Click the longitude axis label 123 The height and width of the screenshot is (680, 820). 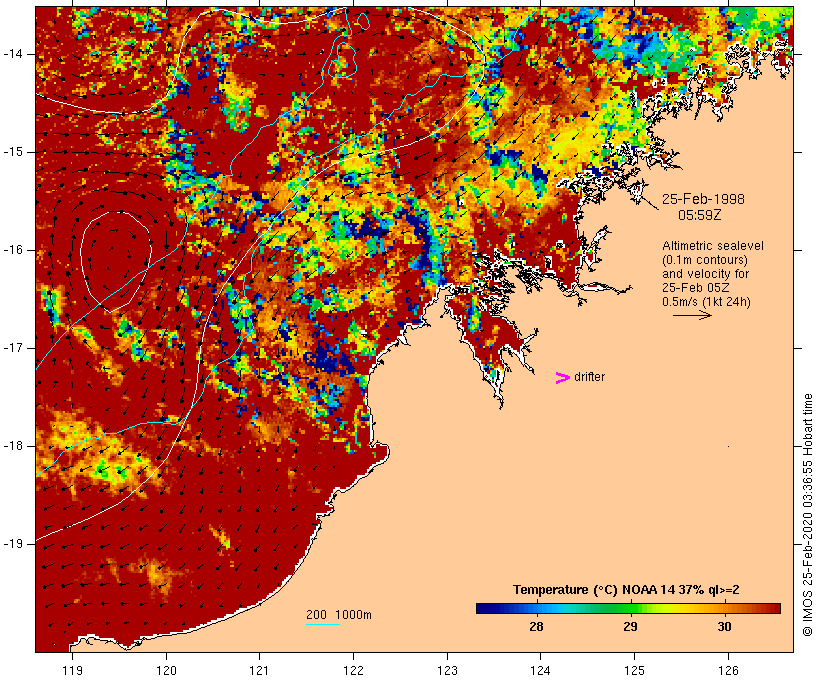click(447, 670)
